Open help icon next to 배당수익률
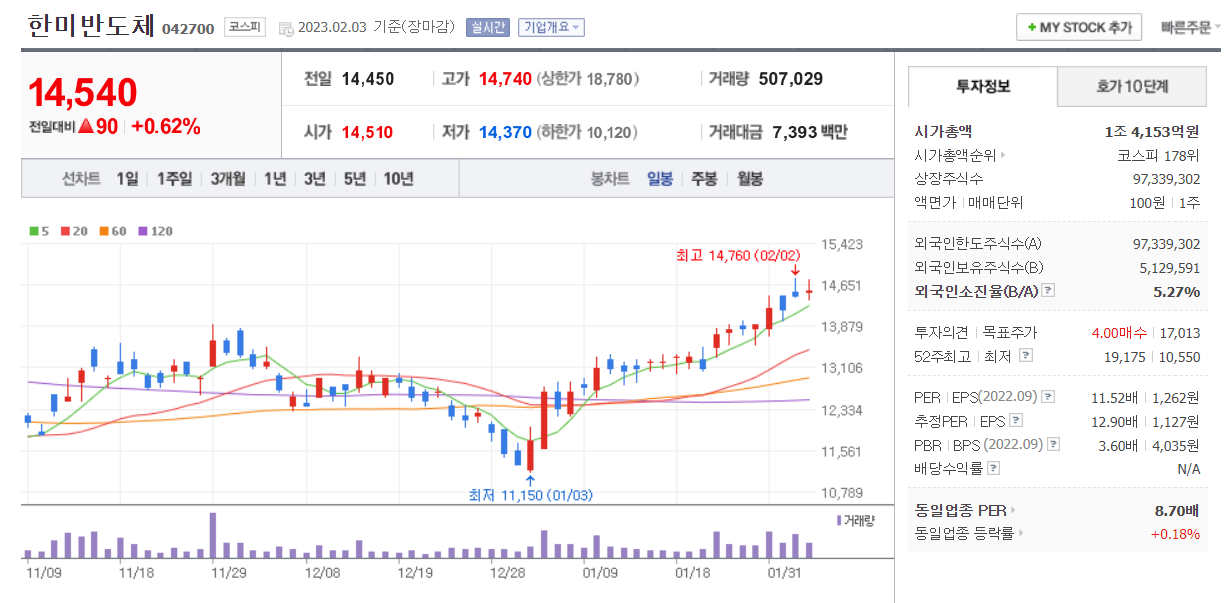 pyautogui.click(x=993, y=467)
